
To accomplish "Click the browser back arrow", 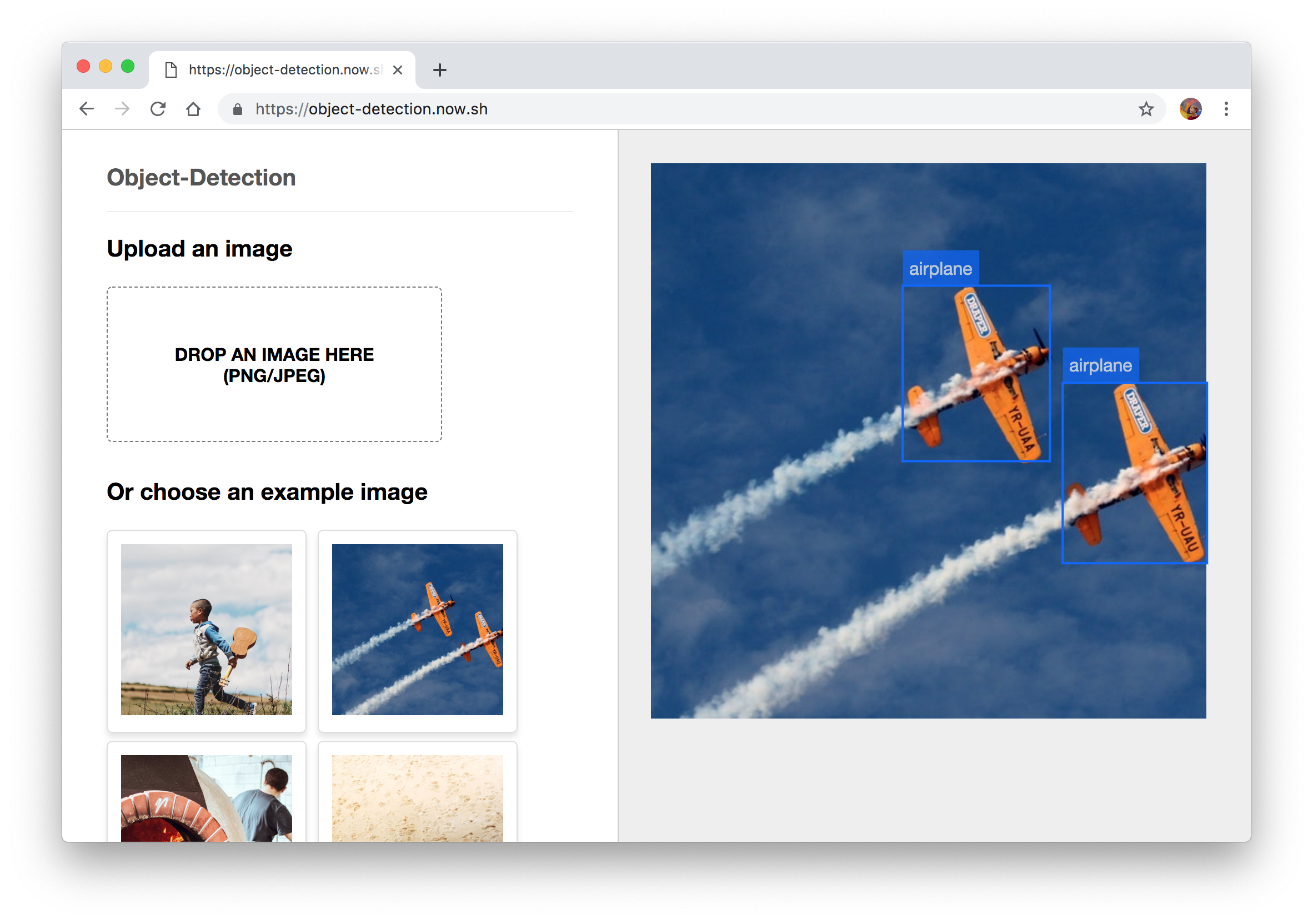I will coord(87,109).
